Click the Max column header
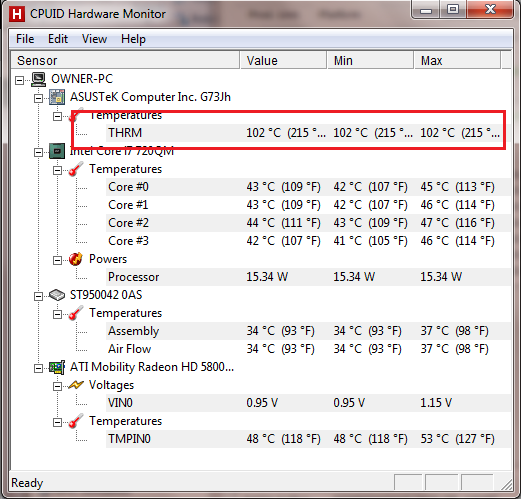521x499 pixels. (x=457, y=60)
